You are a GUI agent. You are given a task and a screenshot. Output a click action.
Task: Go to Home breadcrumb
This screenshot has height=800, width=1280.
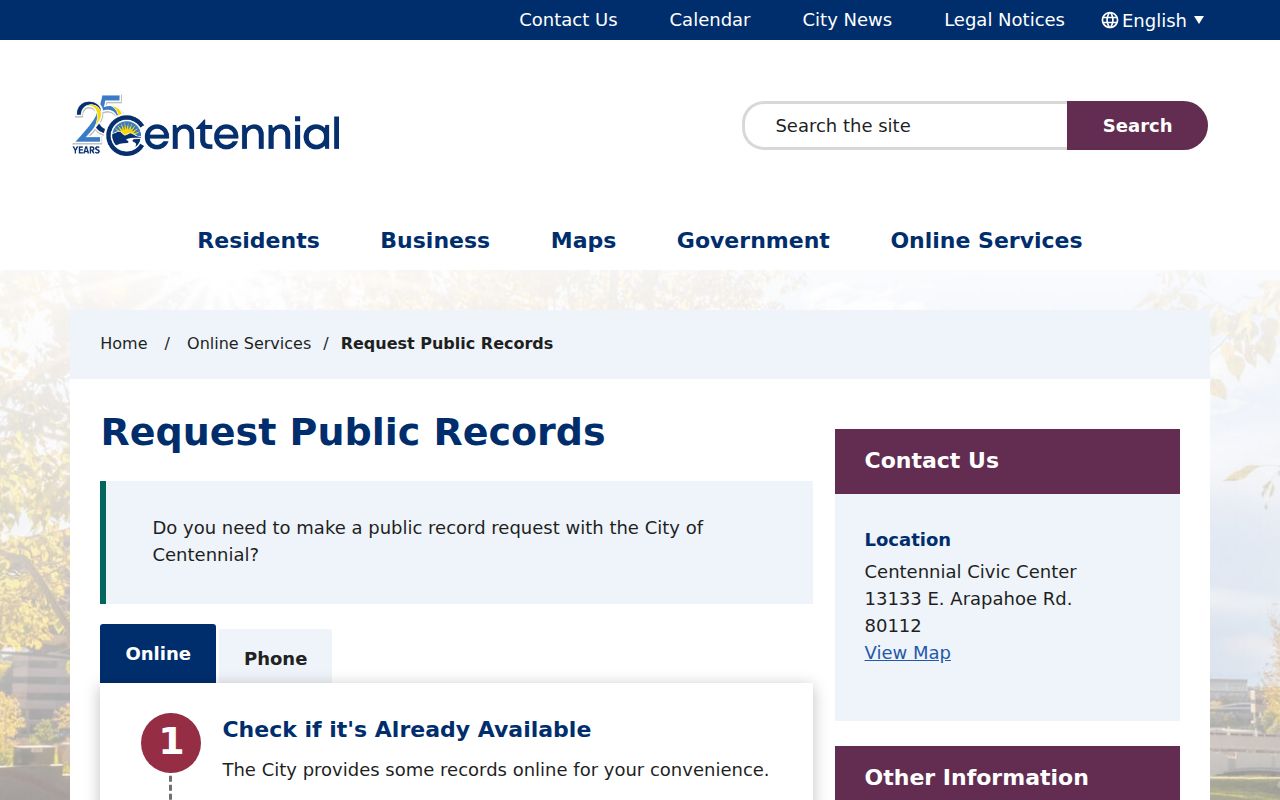pos(124,343)
